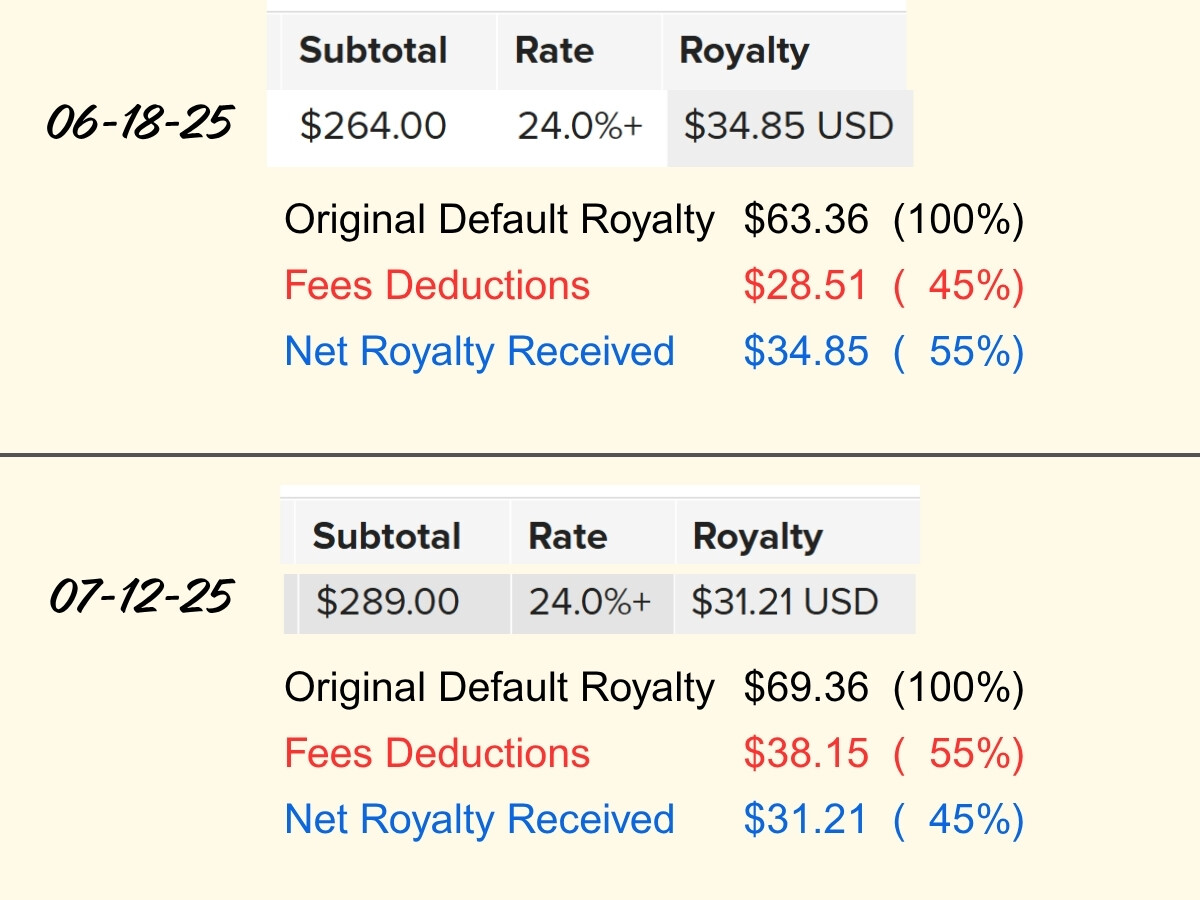The width and height of the screenshot is (1200, 900).
Task: Click the Rate header in top table
Action: point(555,51)
